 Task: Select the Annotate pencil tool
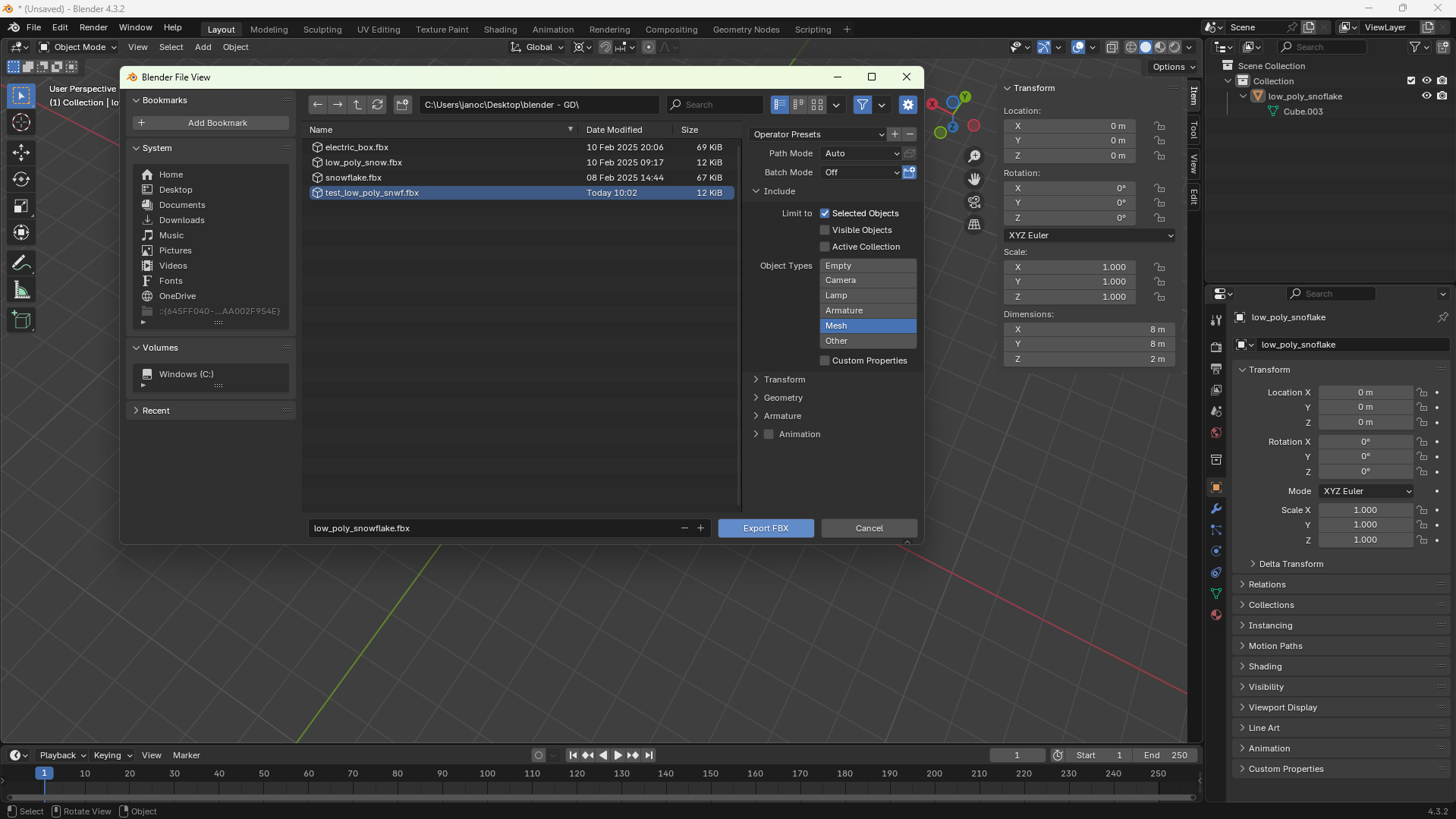[21, 263]
